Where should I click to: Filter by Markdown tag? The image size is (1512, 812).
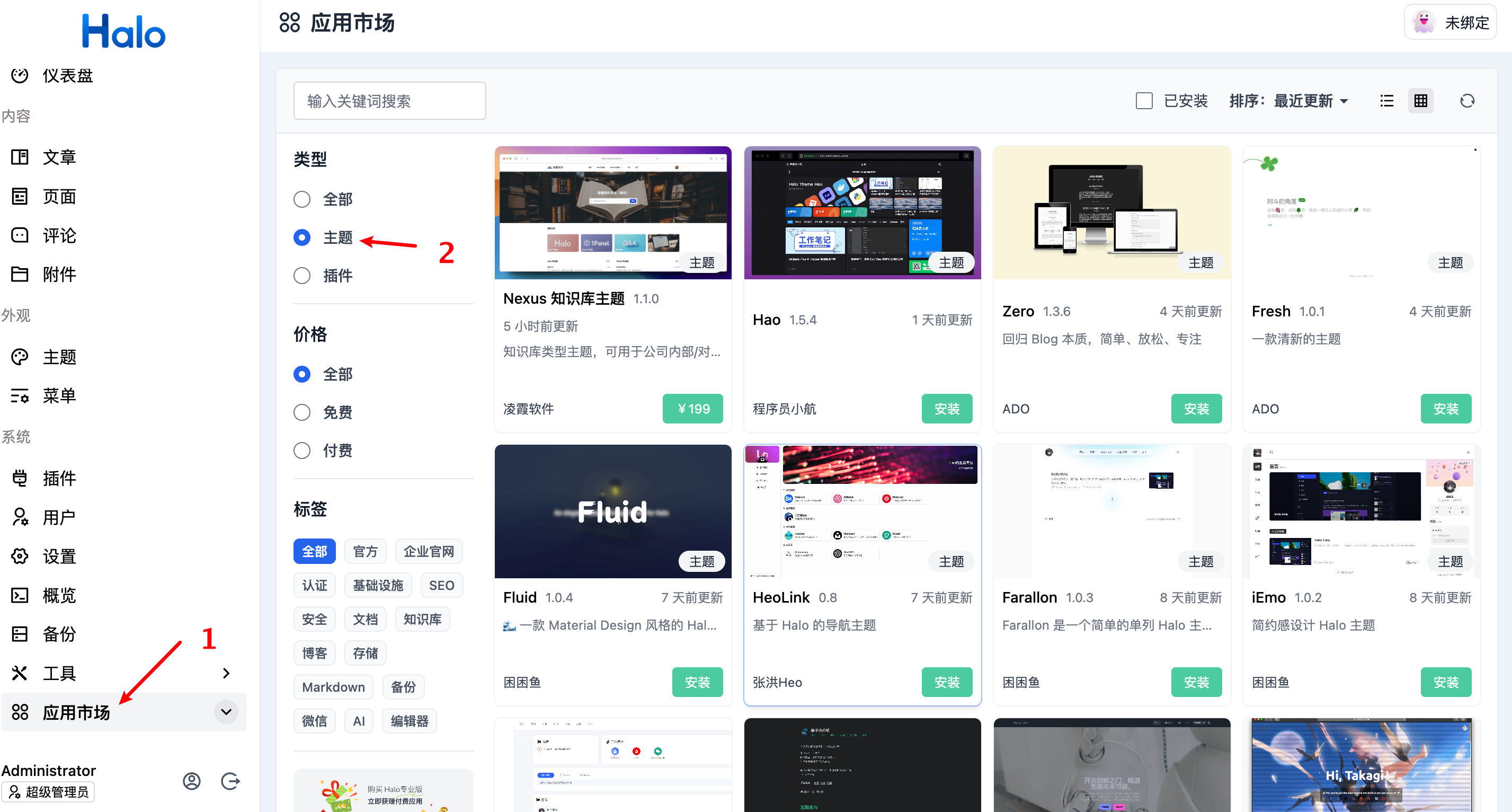coord(333,687)
